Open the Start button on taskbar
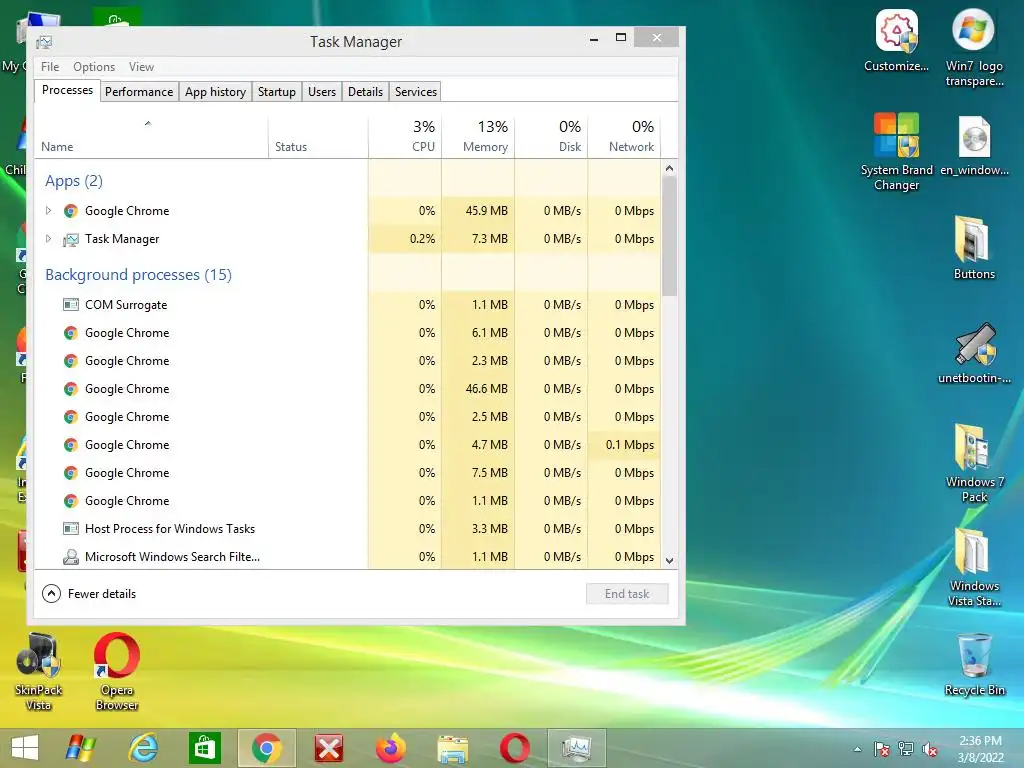The image size is (1024, 768). pos(25,748)
